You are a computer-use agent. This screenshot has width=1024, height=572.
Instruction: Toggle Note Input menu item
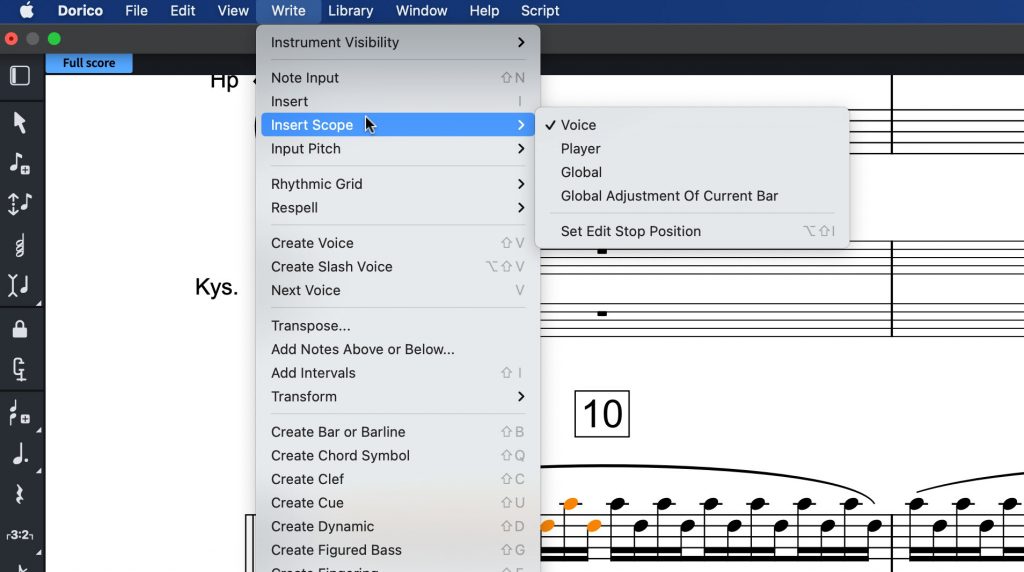click(x=398, y=78)
